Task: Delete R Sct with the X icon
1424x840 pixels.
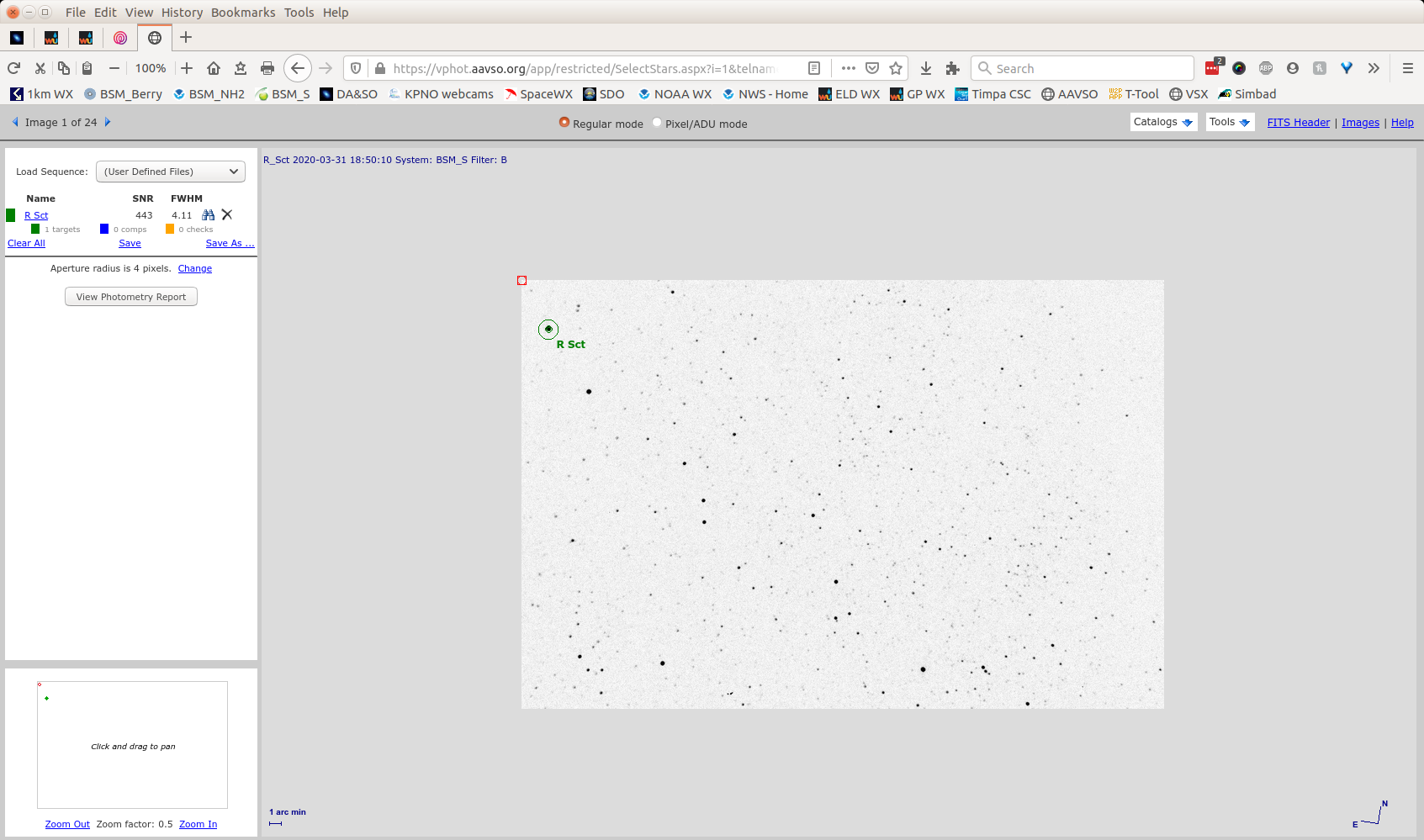Action: (227, 215)
